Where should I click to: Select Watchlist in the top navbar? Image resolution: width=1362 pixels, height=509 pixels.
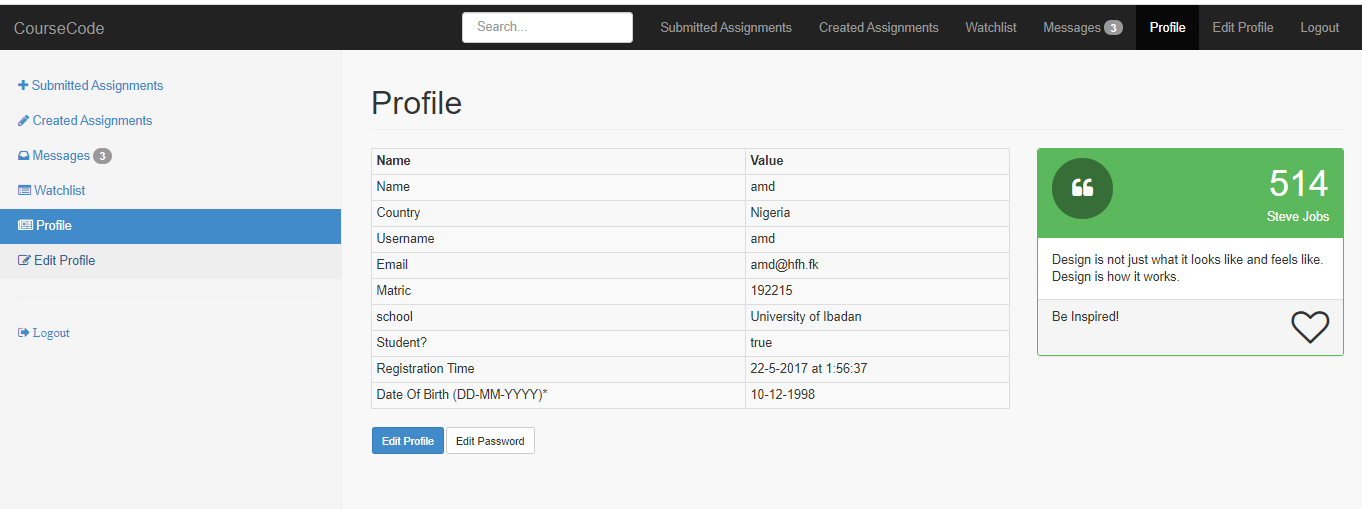[x=991, y=28]
